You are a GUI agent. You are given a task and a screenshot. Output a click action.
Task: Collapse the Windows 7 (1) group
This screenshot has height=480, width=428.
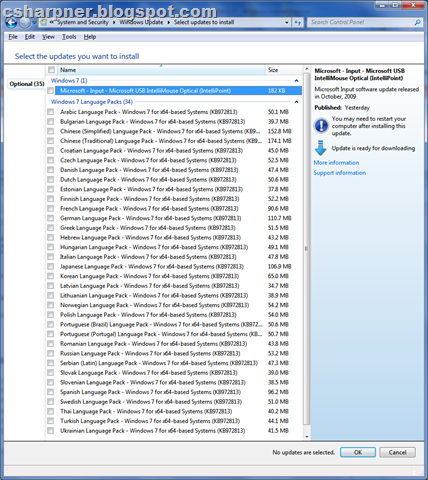pyautogui.click(x=296, y=81)
